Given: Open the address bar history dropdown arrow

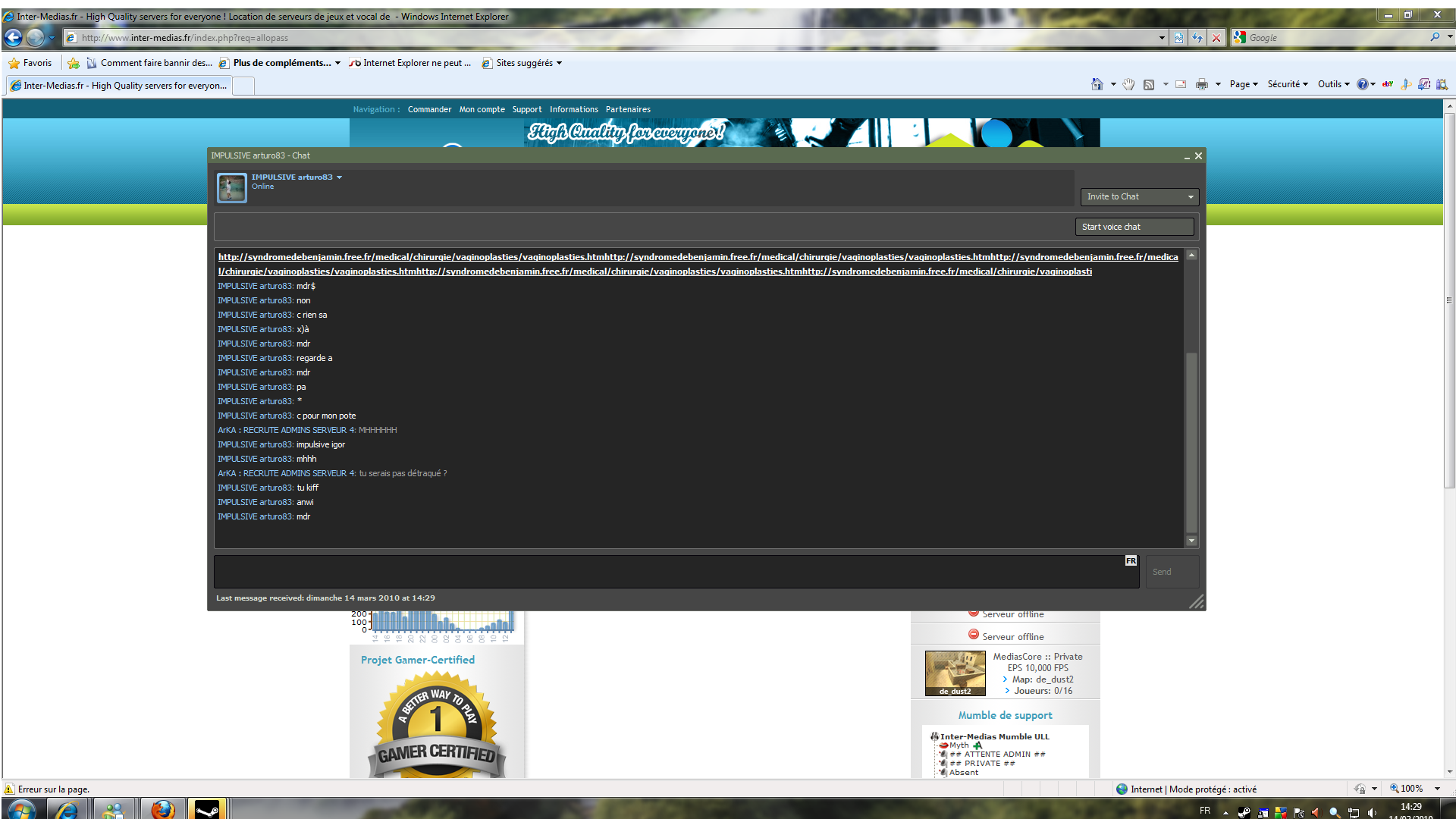Looking at the screenshot, I should click(x=1162, y=38).
